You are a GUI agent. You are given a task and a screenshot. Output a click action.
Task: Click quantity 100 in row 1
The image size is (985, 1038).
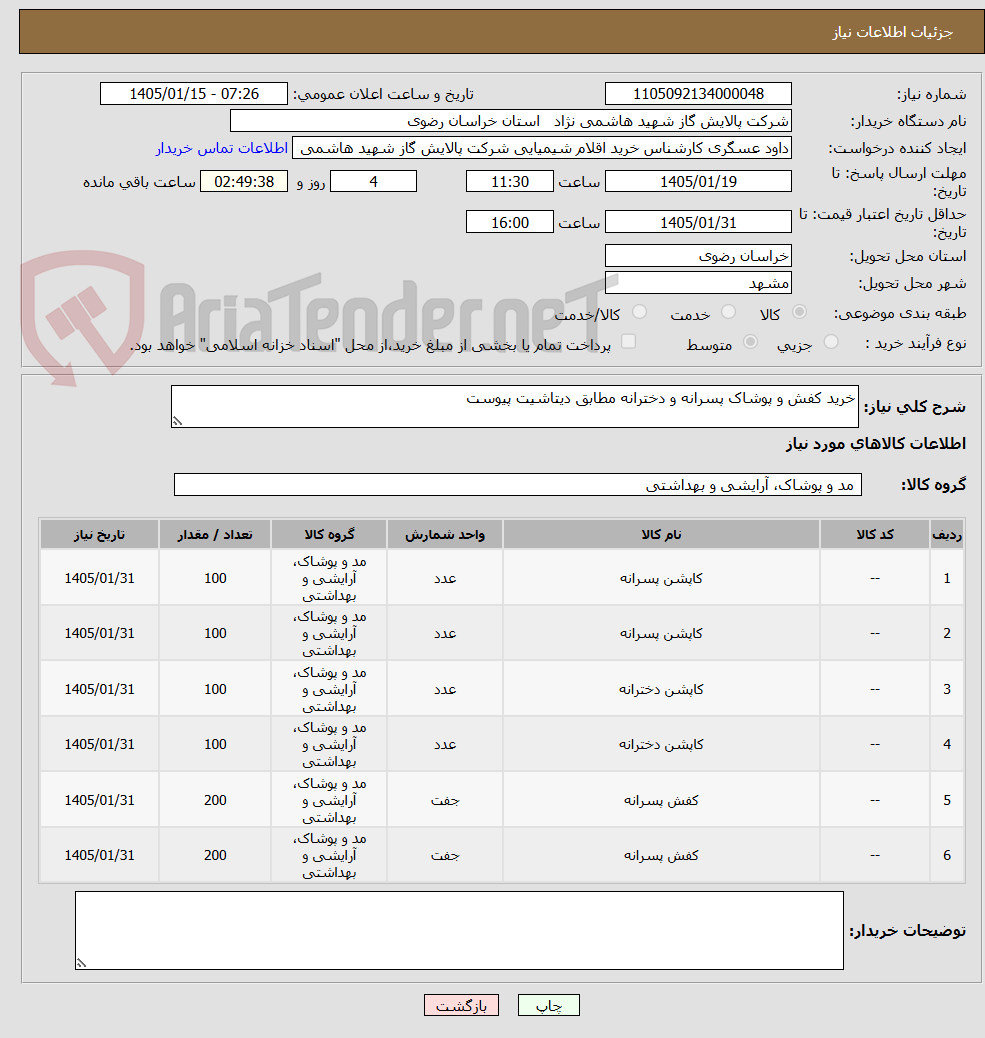215,579
